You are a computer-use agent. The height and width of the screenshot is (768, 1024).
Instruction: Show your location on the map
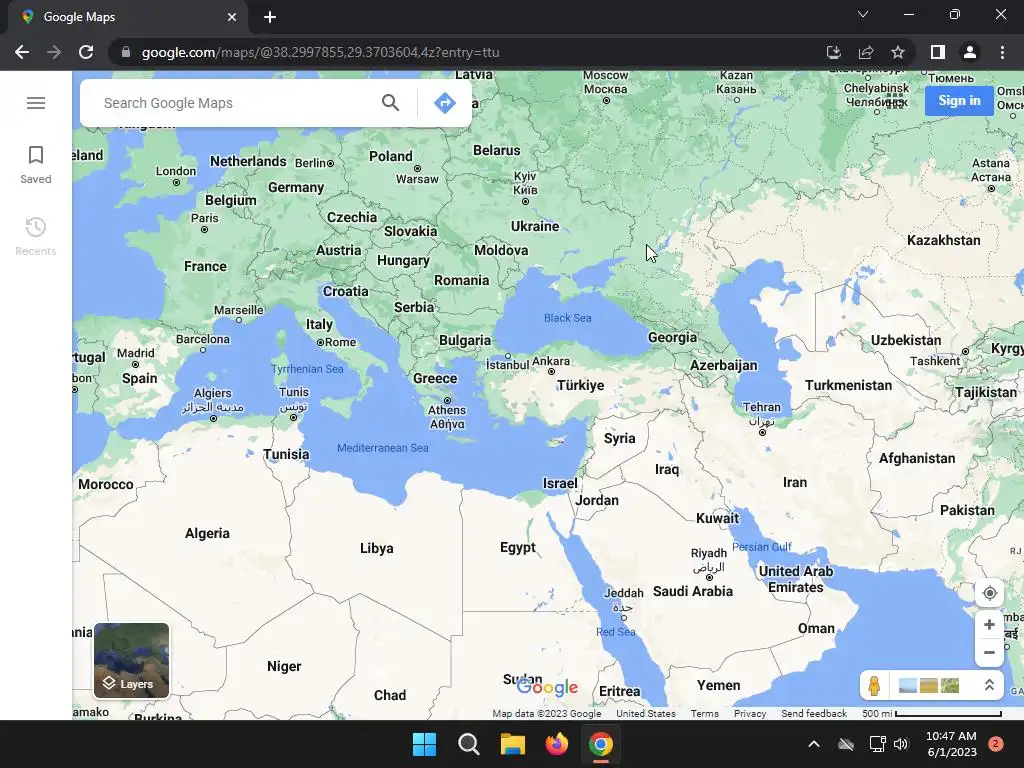coord(989,593)
